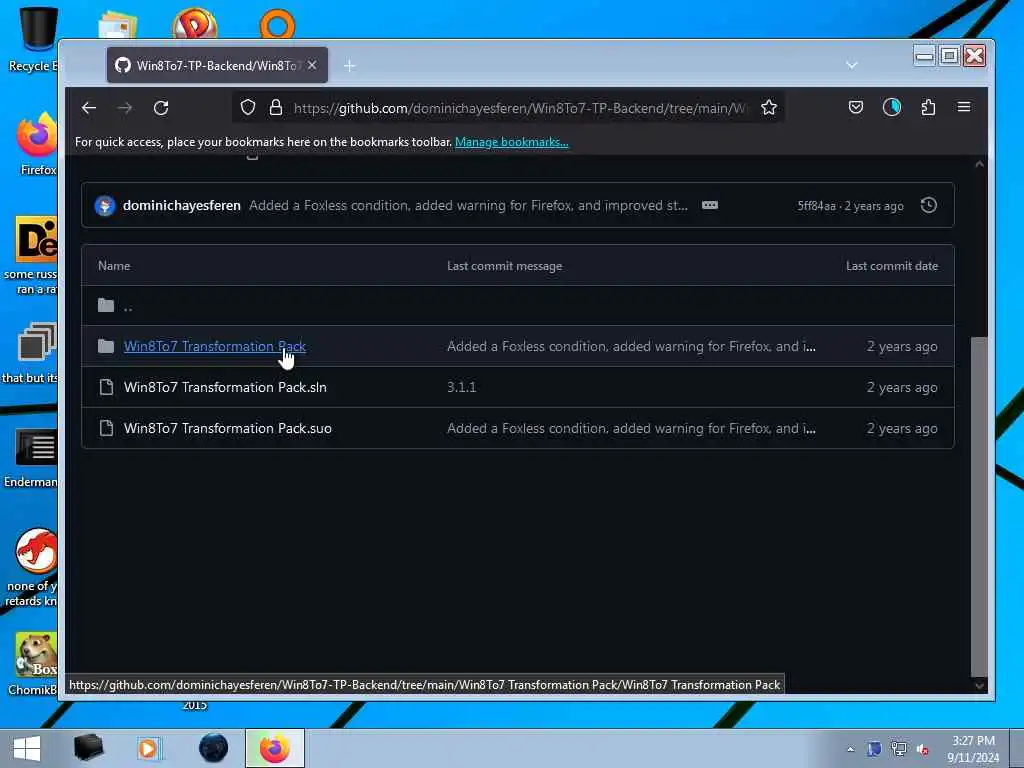Close the Win8To7-TP-Backend tab

click(312, 65)
